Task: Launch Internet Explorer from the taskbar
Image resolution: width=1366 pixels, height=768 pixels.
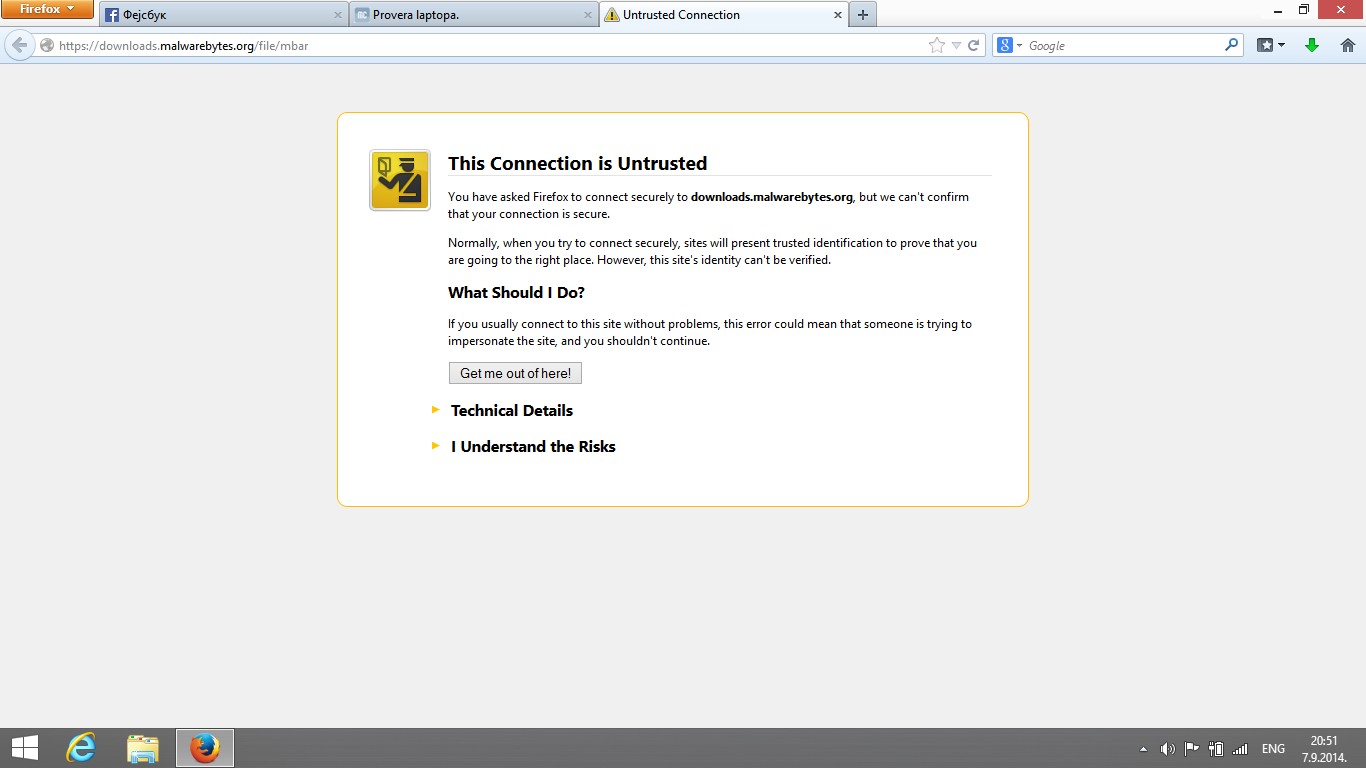Action: [80, 748]
